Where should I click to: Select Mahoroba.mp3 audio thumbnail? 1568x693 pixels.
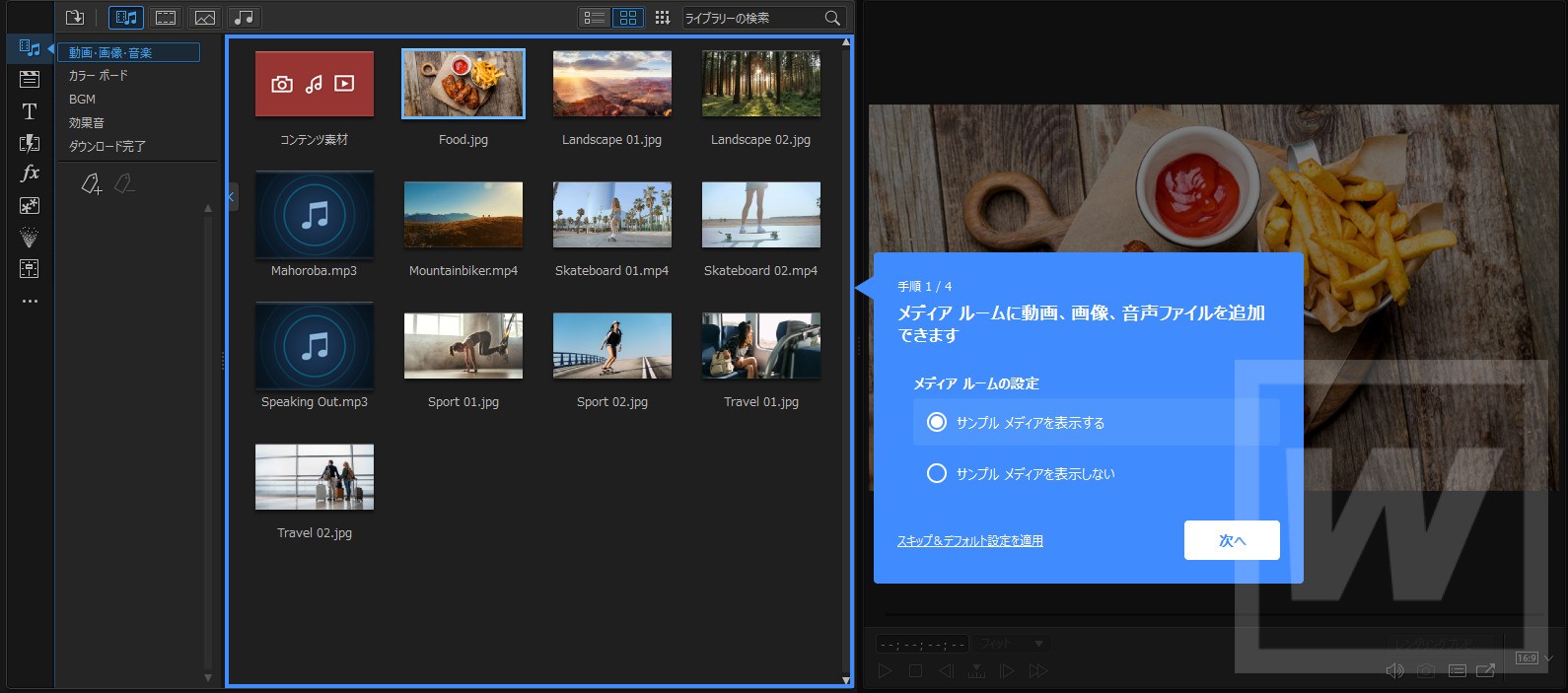[x=315, y=215]
